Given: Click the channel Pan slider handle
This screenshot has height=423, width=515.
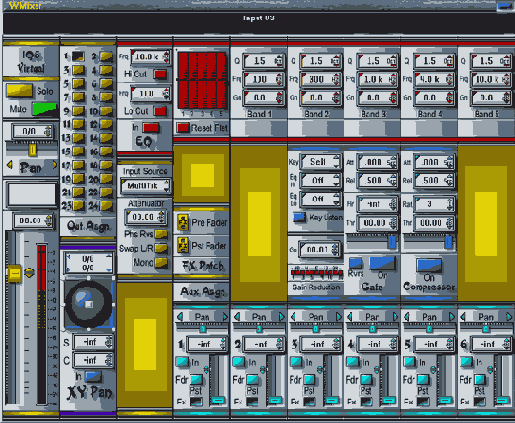Looking at the screenshot, I should click(x=32, y=150).
